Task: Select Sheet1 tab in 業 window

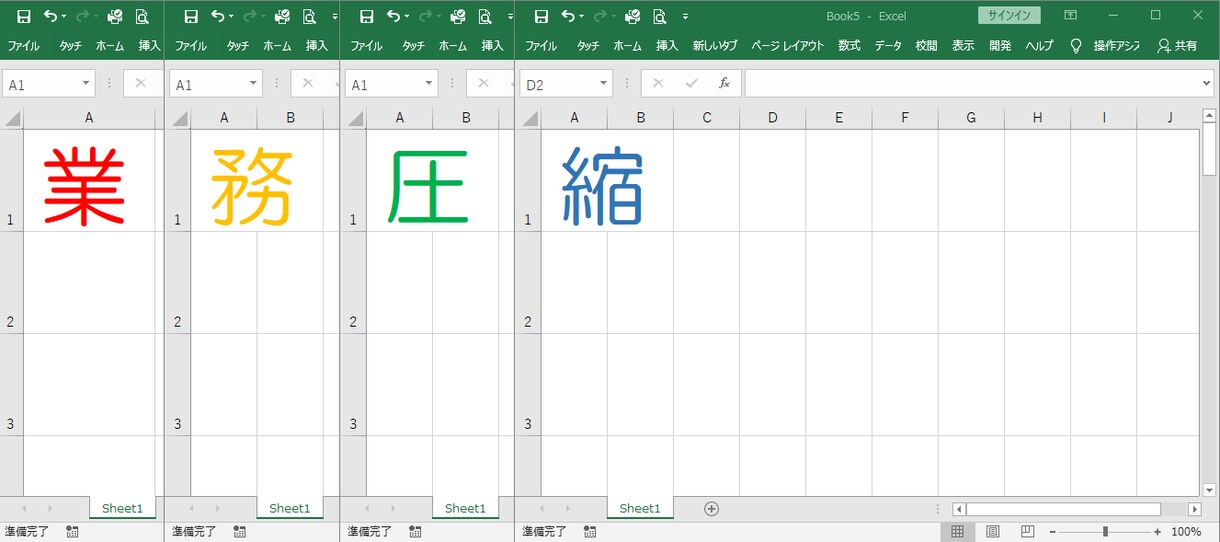Action: (x=122, y=508)
